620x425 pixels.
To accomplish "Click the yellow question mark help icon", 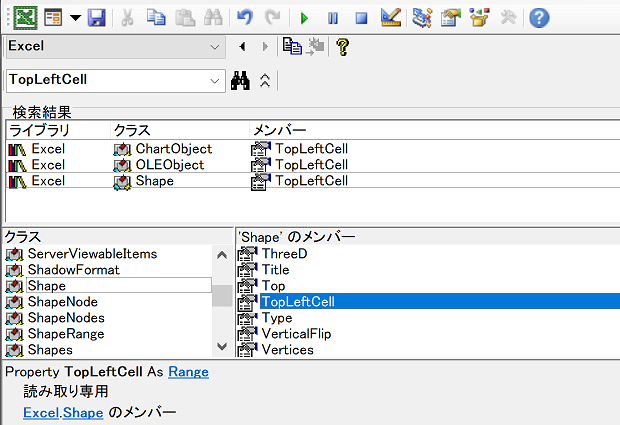I will pyautogui.click(x=342, y=47).
